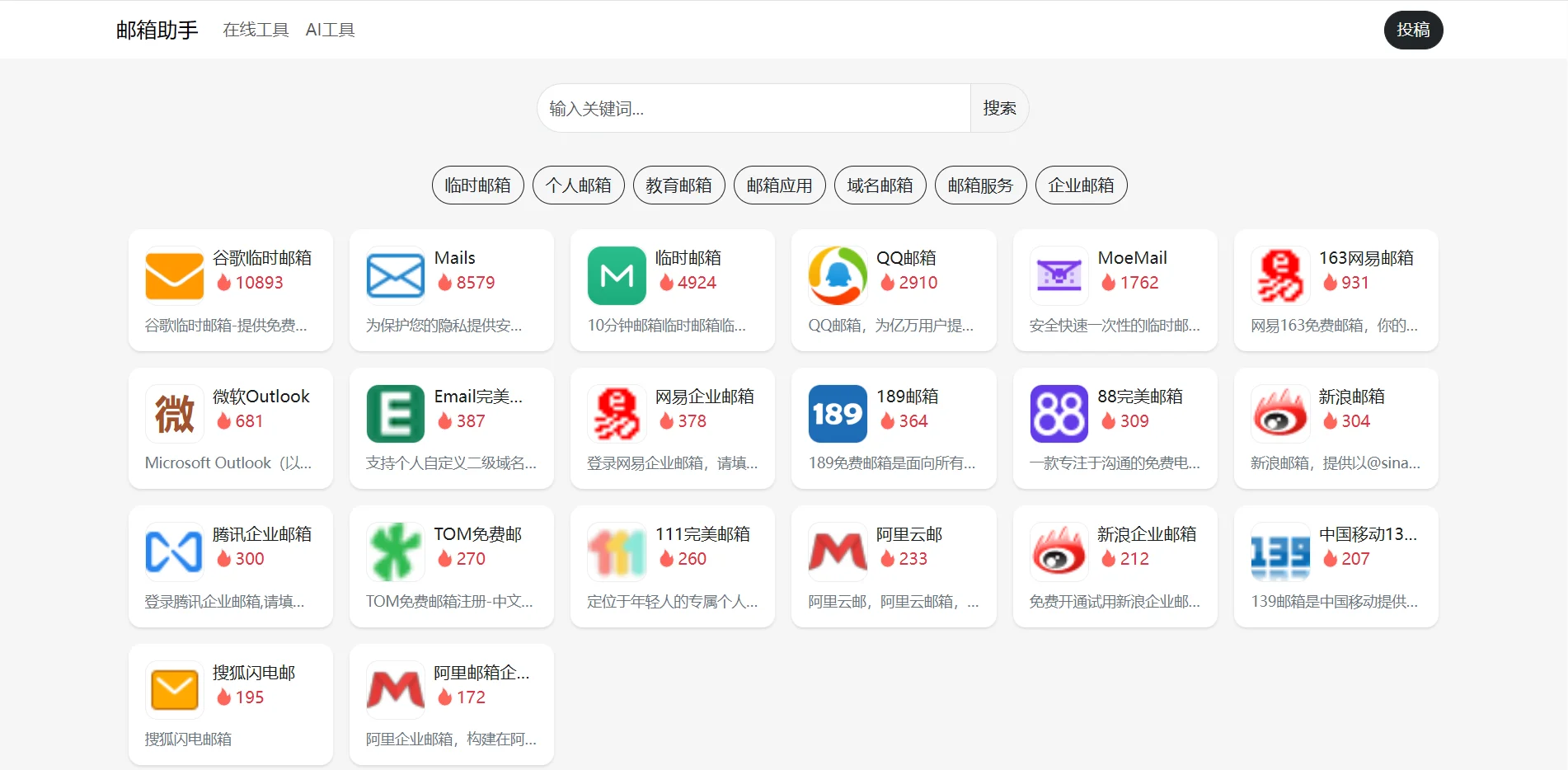This screenshot has width=1568, height=770.
Task: Open 腾讯企业邮箱 via its blue icon
Action: pyautogui.click(x=173, y=551)
